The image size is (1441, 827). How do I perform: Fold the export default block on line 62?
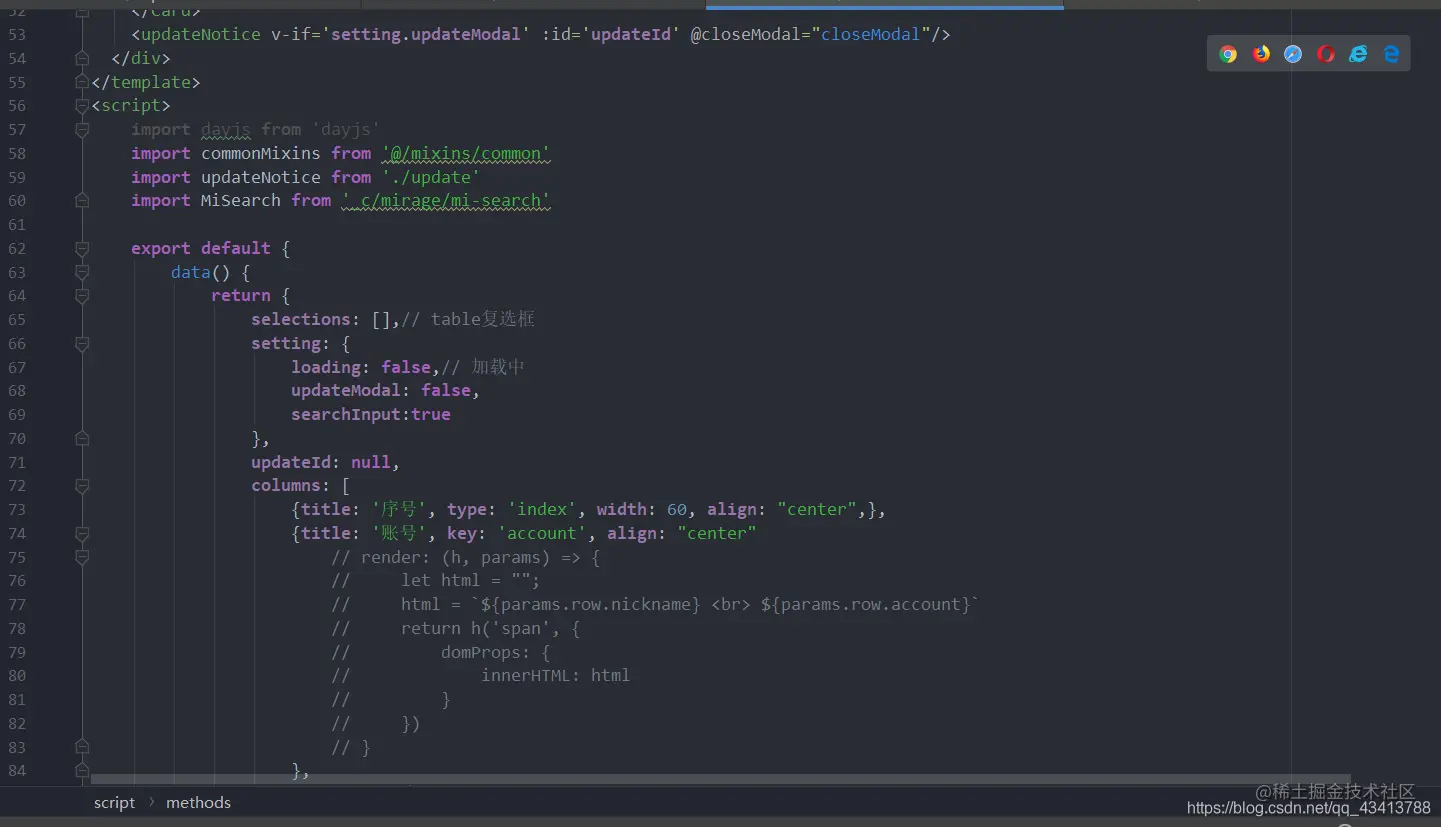coord(82,248)
